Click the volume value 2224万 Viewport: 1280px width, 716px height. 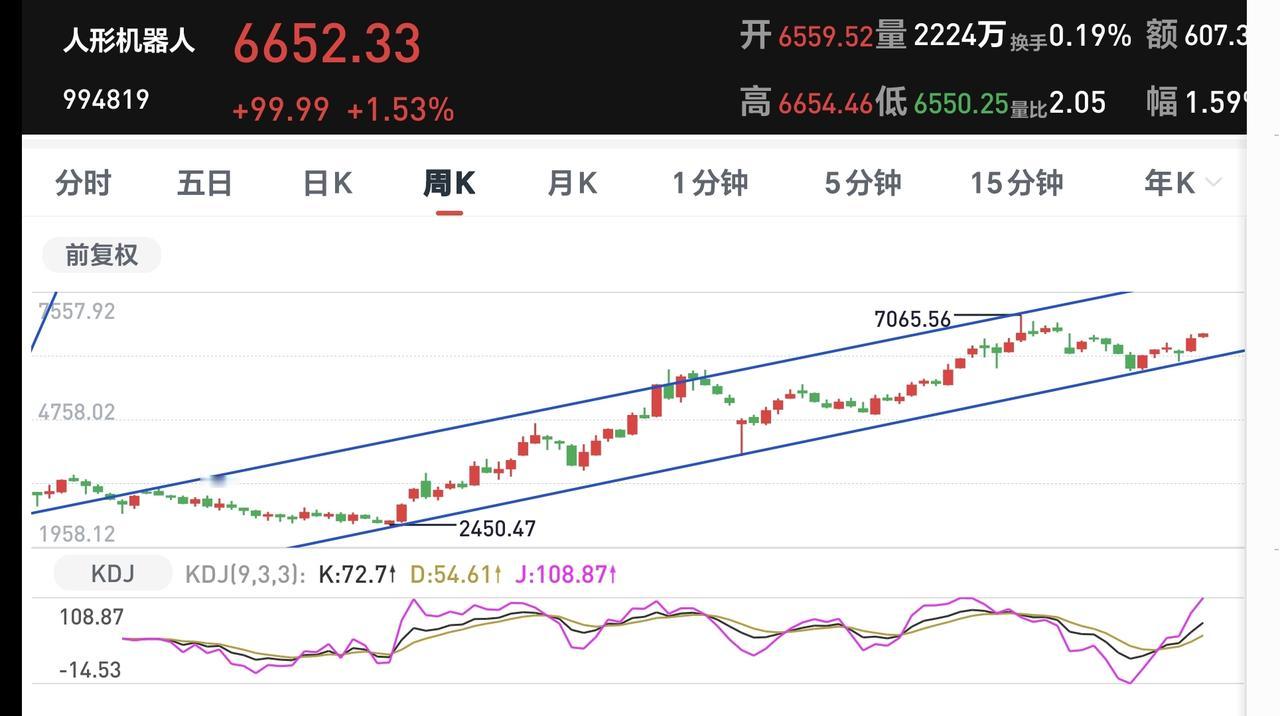(x=959, y=36)
